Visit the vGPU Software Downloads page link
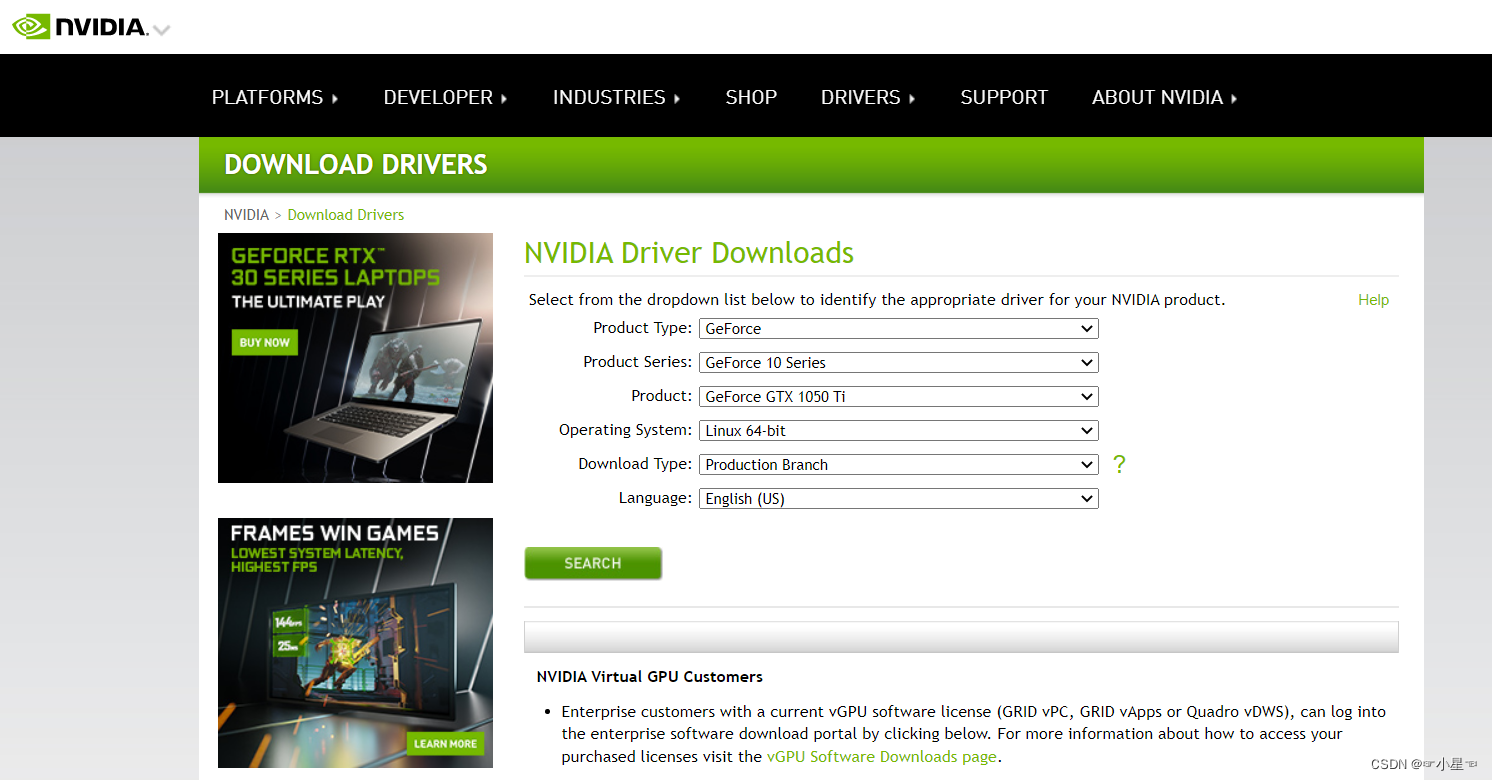 (x=881, y=756)
